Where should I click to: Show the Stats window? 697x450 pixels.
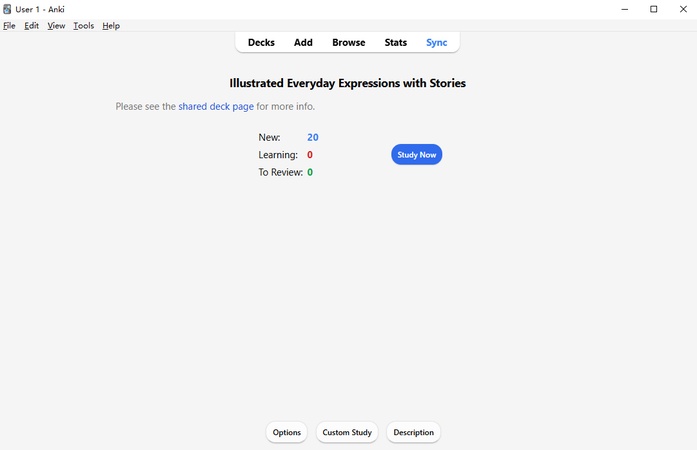point(396,43)
